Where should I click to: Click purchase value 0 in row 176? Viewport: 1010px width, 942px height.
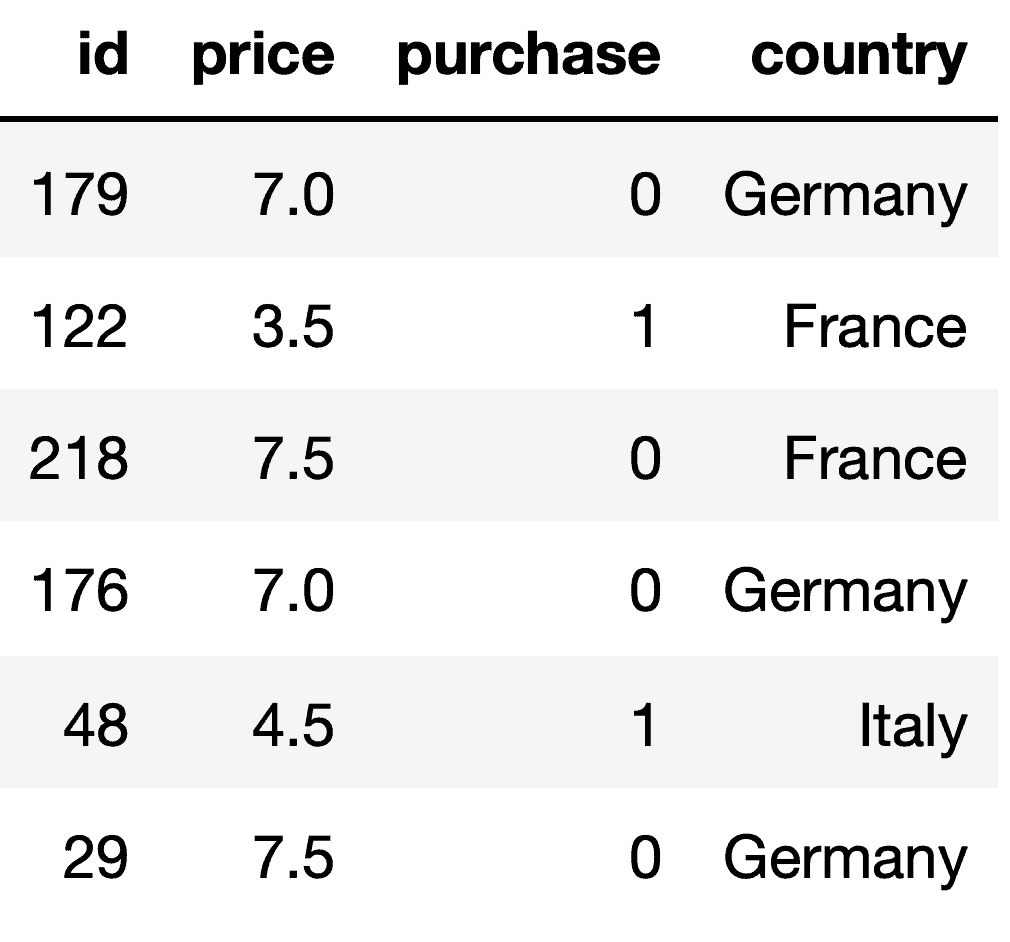point(645,590)
